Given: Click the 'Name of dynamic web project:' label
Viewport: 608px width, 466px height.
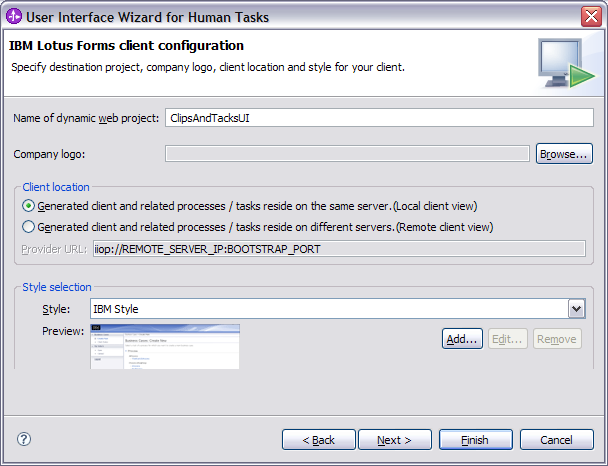Looking at the screenshot, I should pos(86,118).
